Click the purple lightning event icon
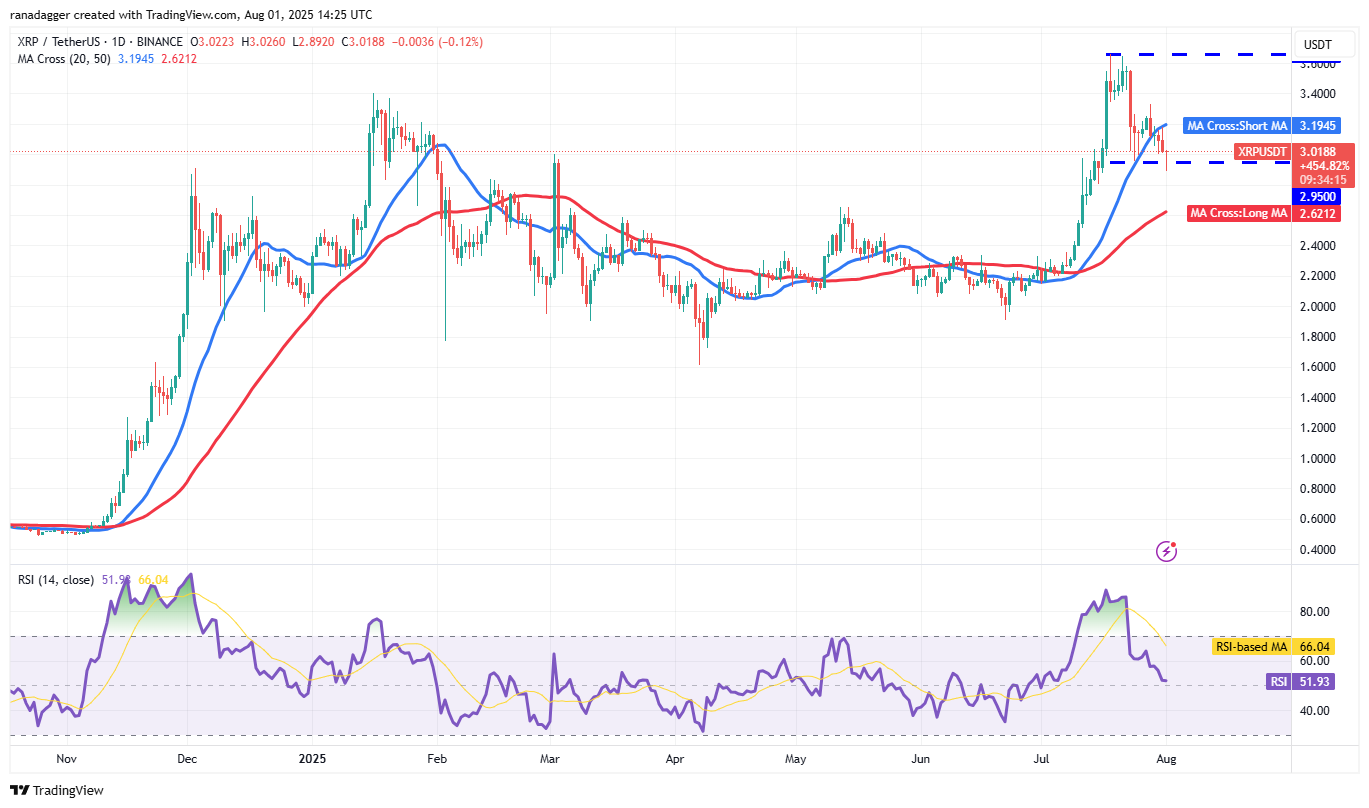 tap(1165, 550)
